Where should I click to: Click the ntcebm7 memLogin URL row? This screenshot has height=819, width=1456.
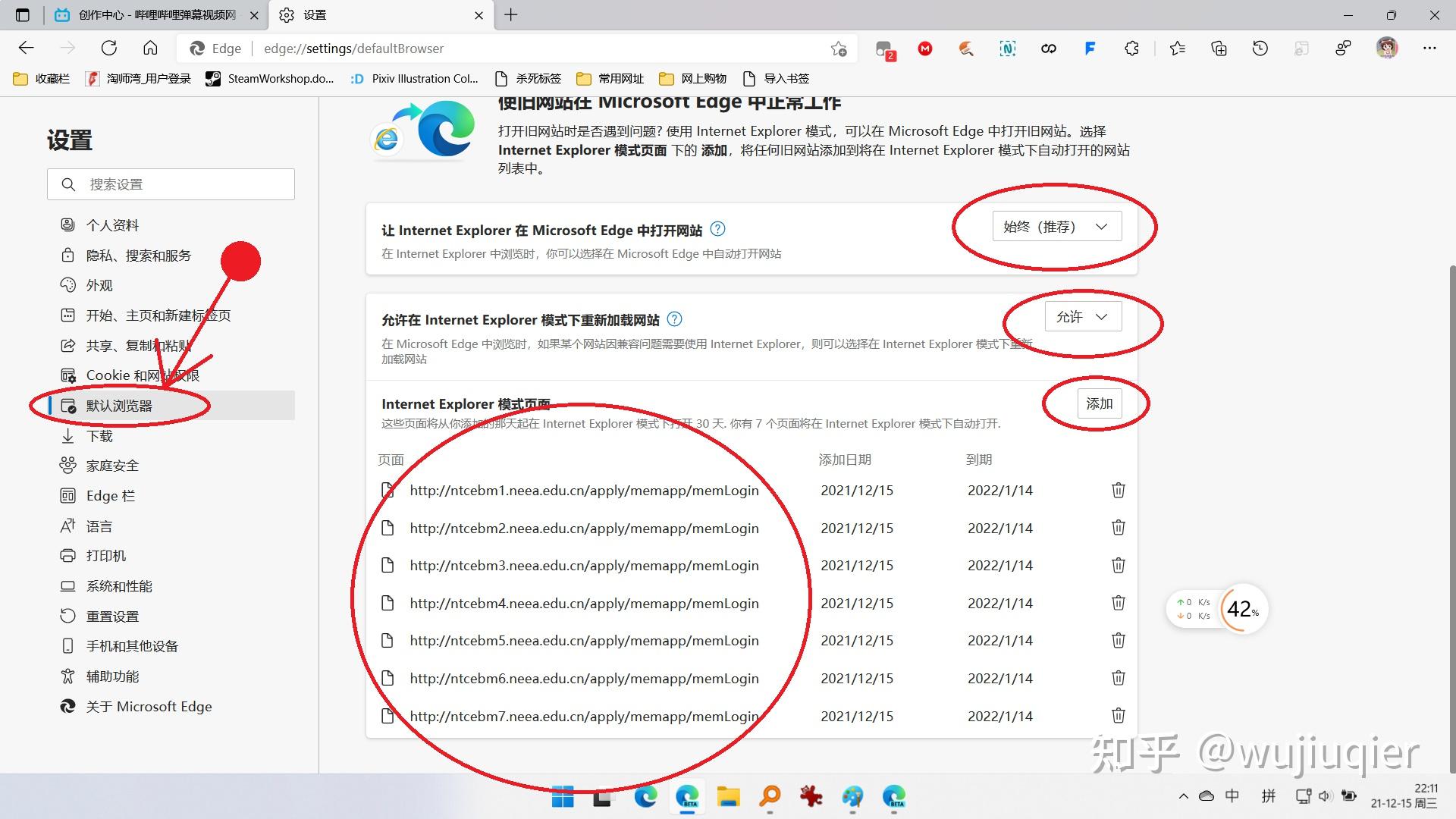click(584, 715)
